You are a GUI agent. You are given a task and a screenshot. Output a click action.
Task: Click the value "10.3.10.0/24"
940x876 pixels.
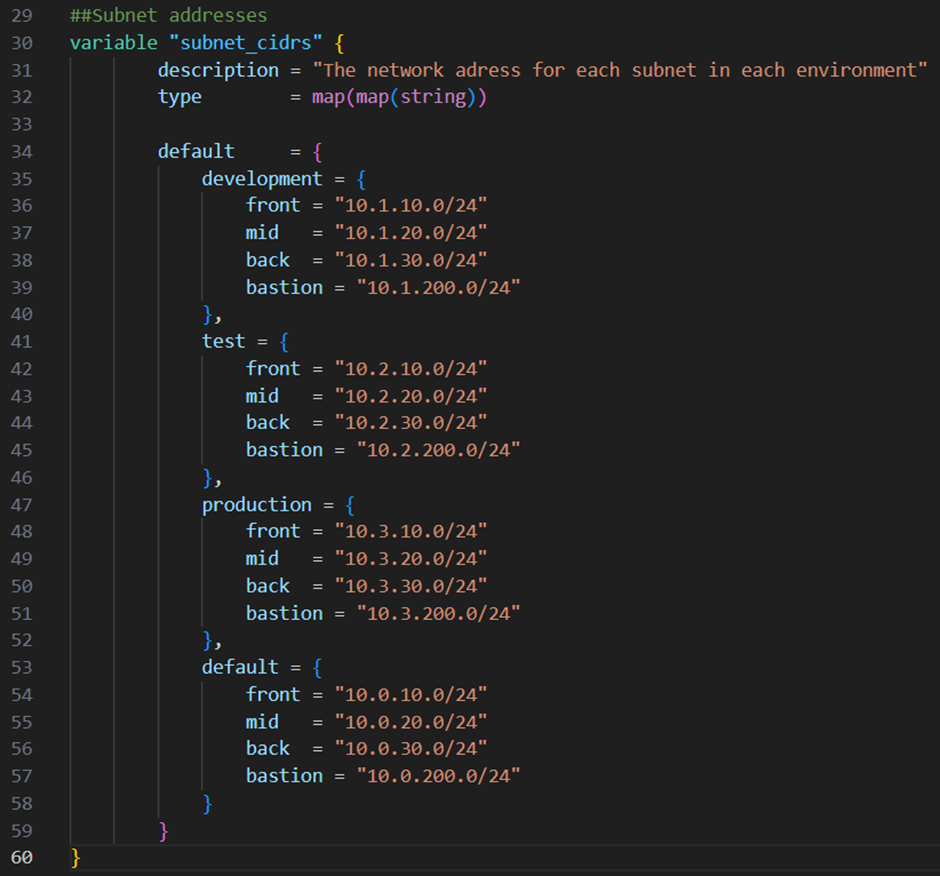411,531
